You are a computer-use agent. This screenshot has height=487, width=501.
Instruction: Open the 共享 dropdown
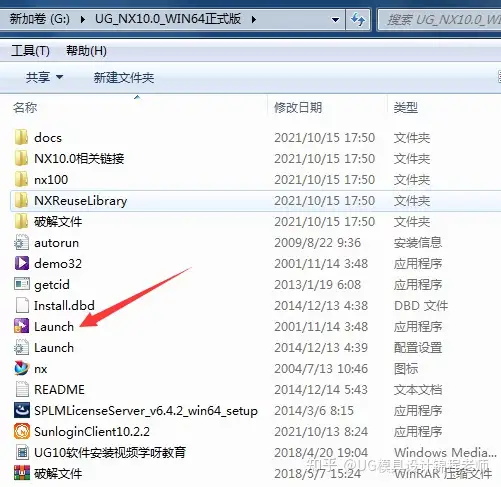(44, 77)
